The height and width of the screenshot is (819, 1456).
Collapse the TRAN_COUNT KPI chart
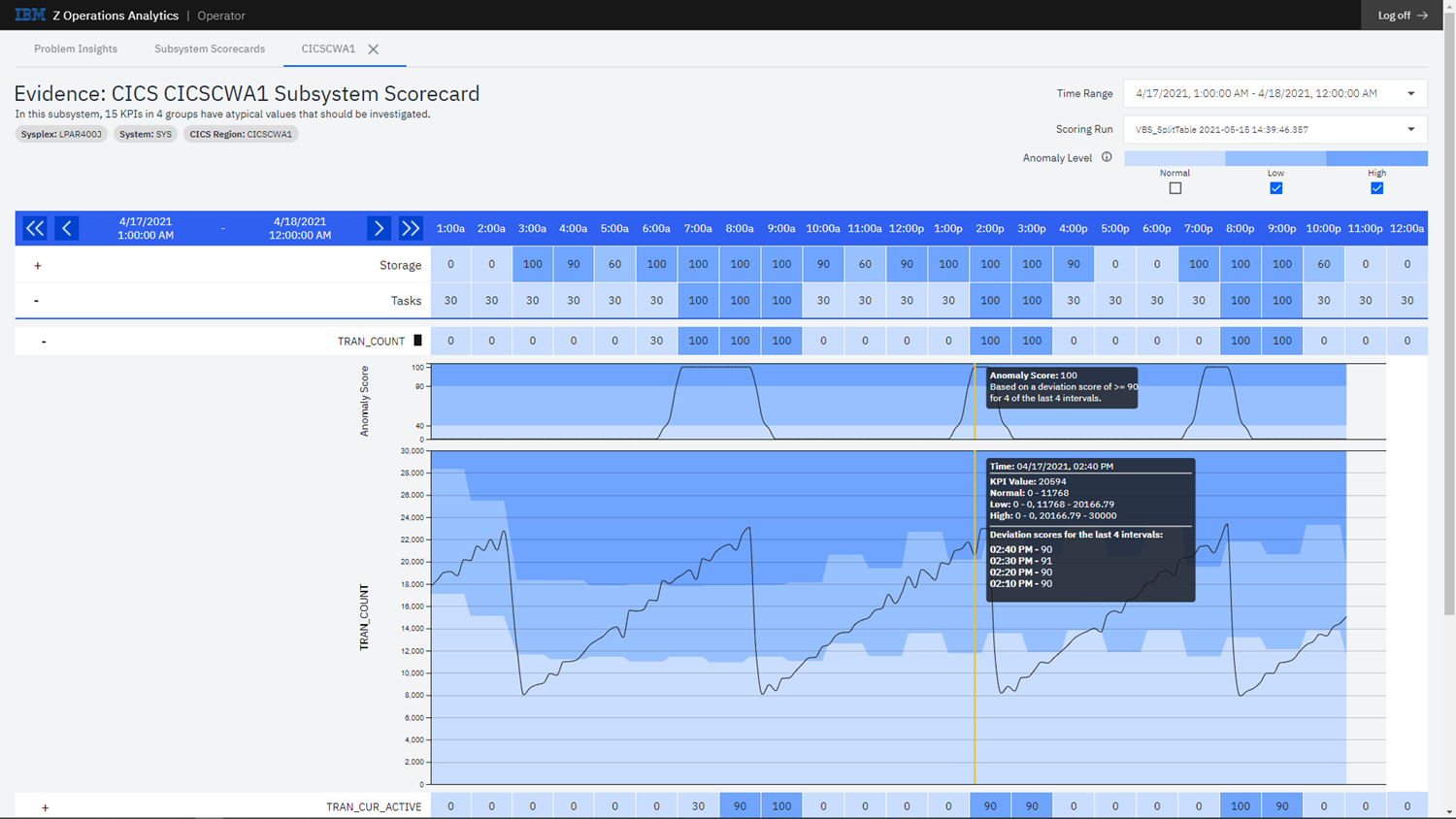(x=44, y=342)
